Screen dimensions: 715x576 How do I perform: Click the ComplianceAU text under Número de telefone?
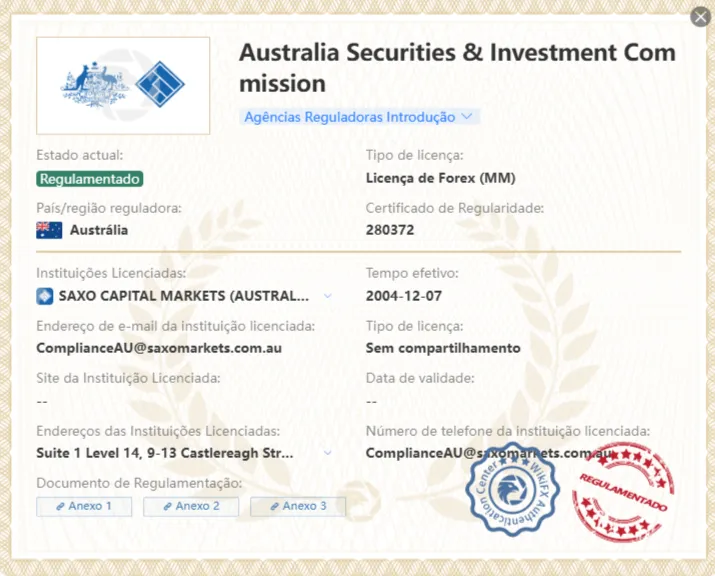[x=488, y=453]
